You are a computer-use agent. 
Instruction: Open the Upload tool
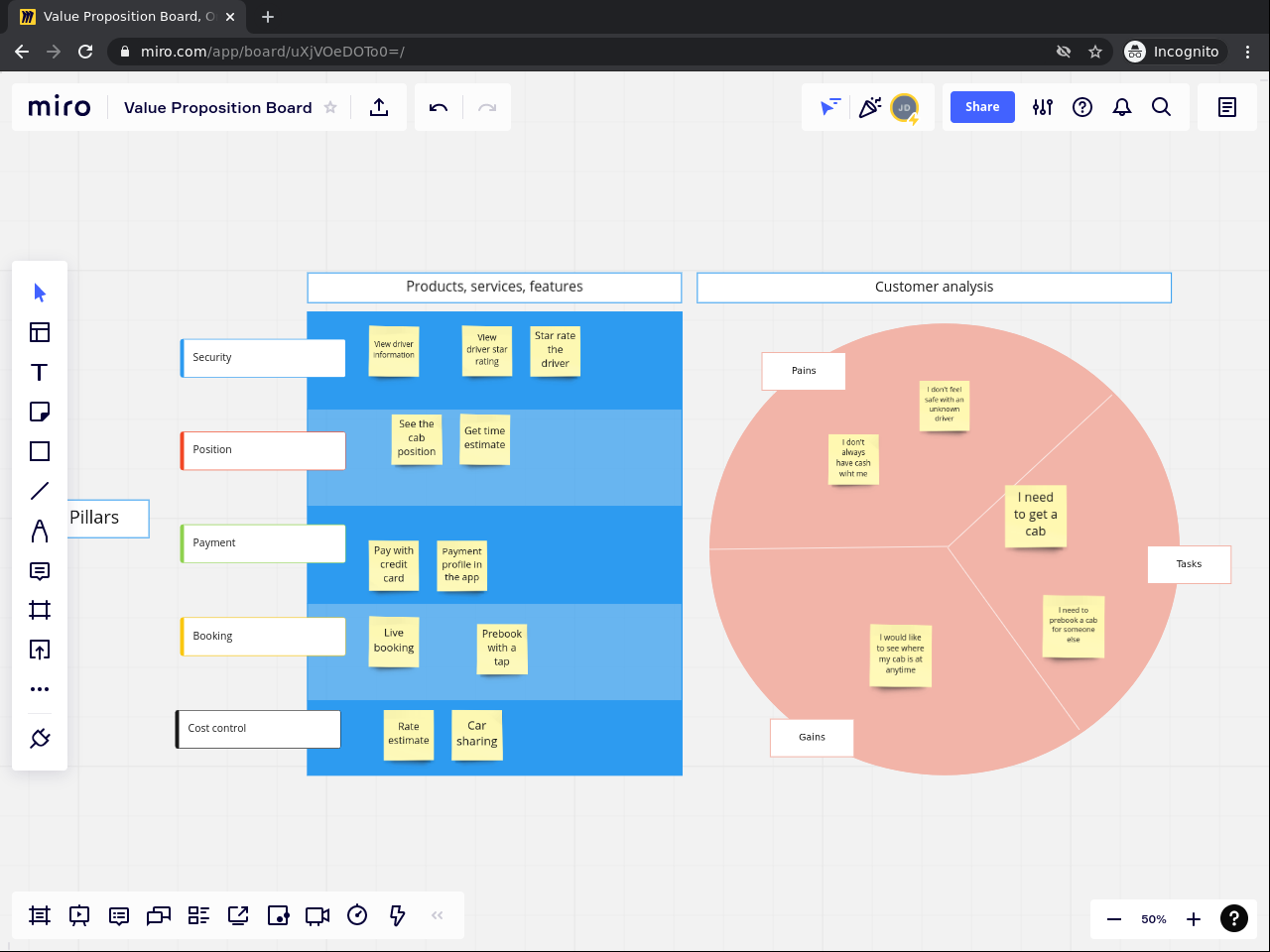coord(40,650)
